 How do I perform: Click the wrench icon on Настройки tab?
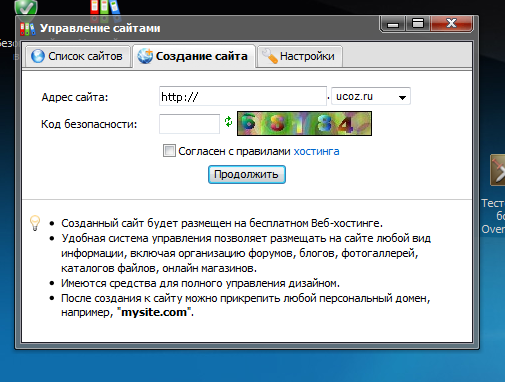click(x=270, y=56)
